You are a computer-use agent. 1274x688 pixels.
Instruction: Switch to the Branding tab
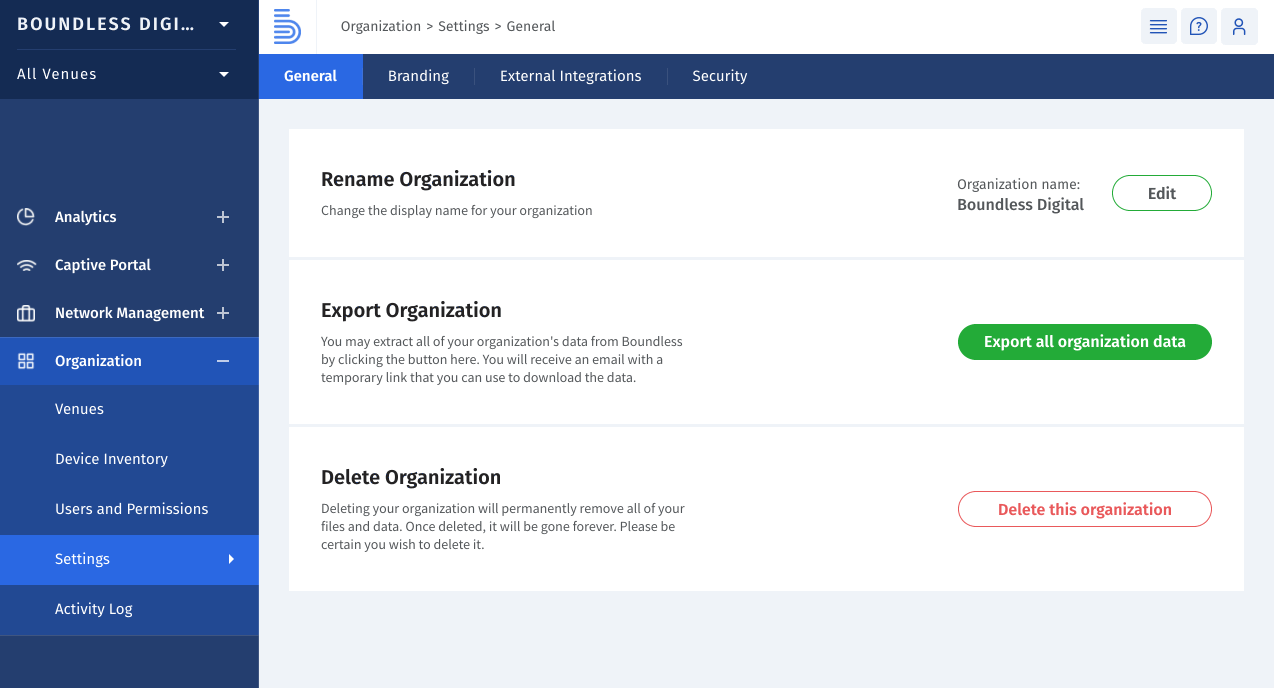click(x=418, y=76)
